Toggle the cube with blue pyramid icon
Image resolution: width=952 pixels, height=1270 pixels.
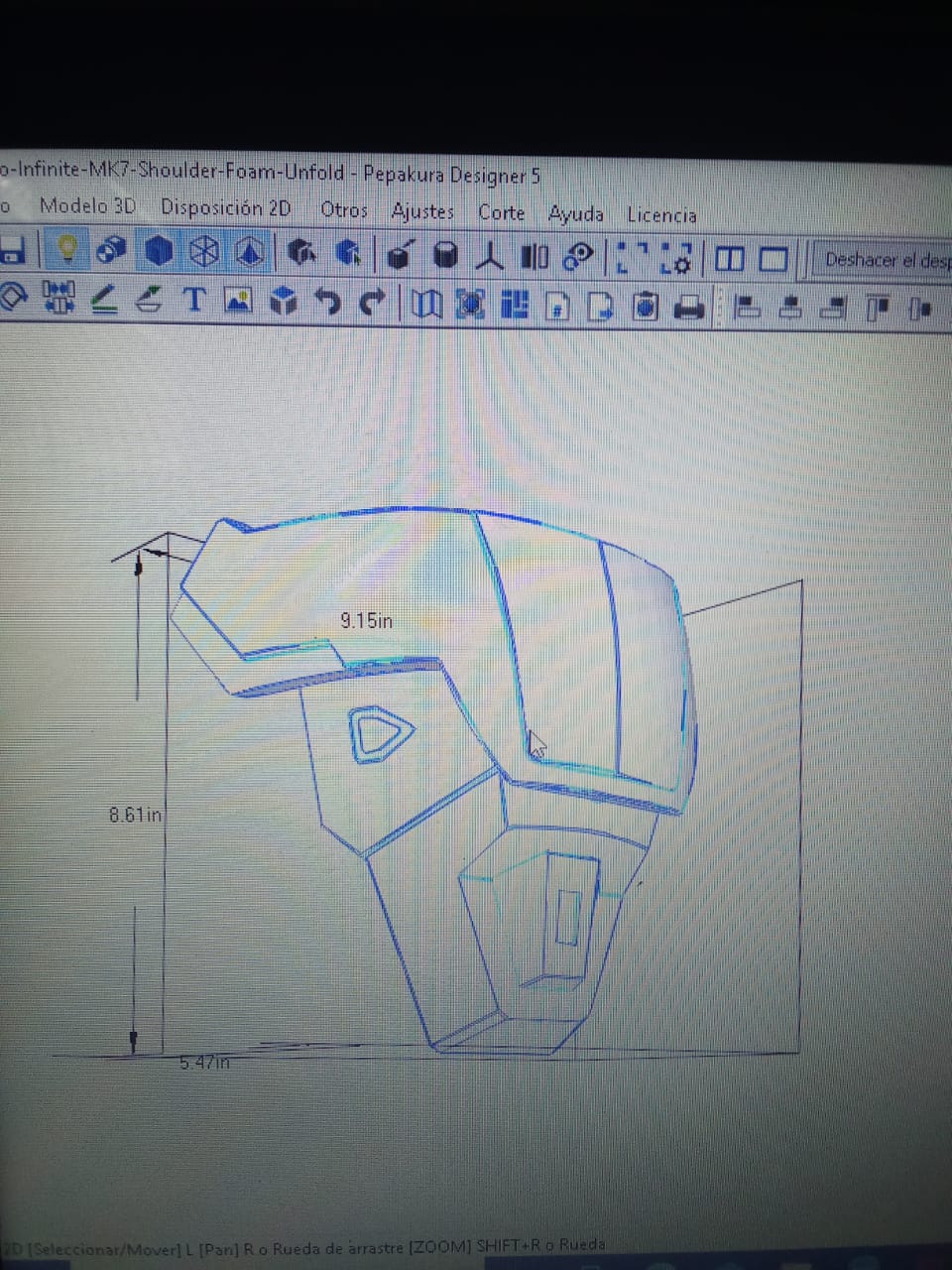tap(250, 252)
